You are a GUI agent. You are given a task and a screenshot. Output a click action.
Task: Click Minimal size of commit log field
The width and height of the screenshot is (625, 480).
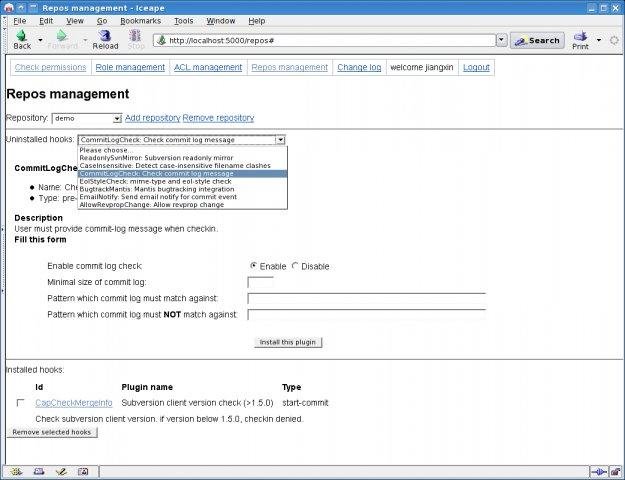[x=260, y=282]
